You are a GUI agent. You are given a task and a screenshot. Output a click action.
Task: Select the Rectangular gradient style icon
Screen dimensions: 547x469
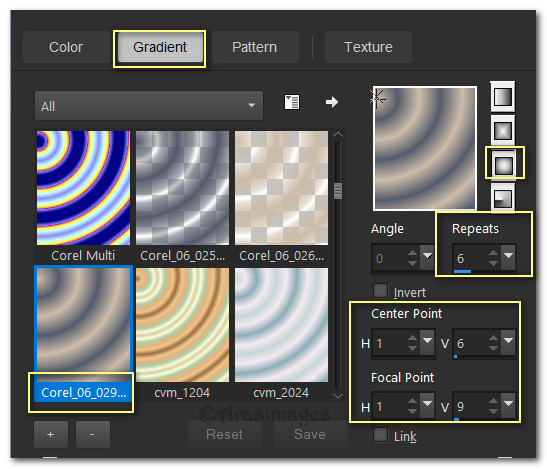coord(503,131)
